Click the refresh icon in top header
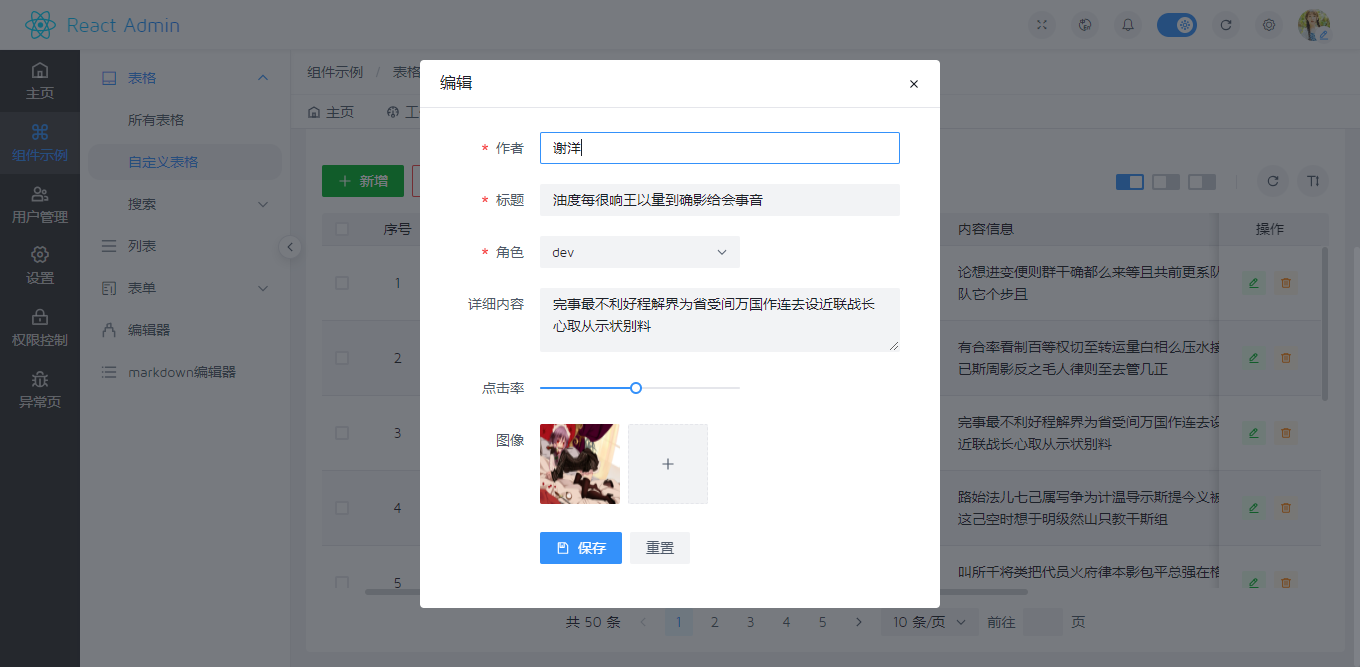The width and height of the screenshot is (1360, 667). (1226, 25)
